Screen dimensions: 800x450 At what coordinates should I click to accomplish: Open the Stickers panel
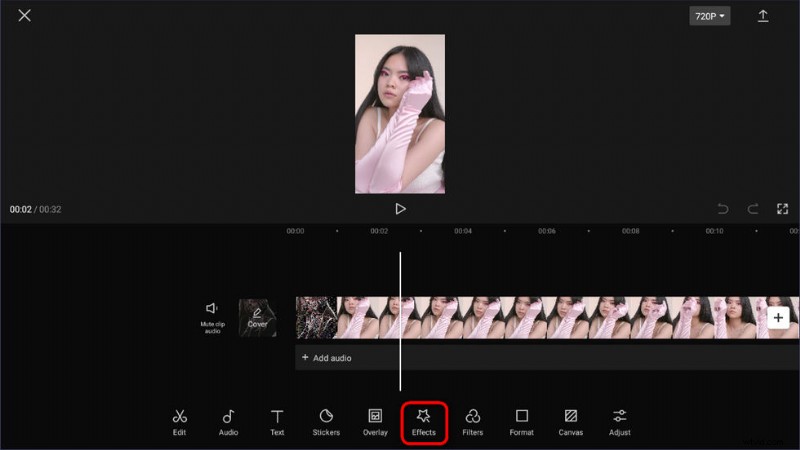pyautogui.click(x=326, y=422)
